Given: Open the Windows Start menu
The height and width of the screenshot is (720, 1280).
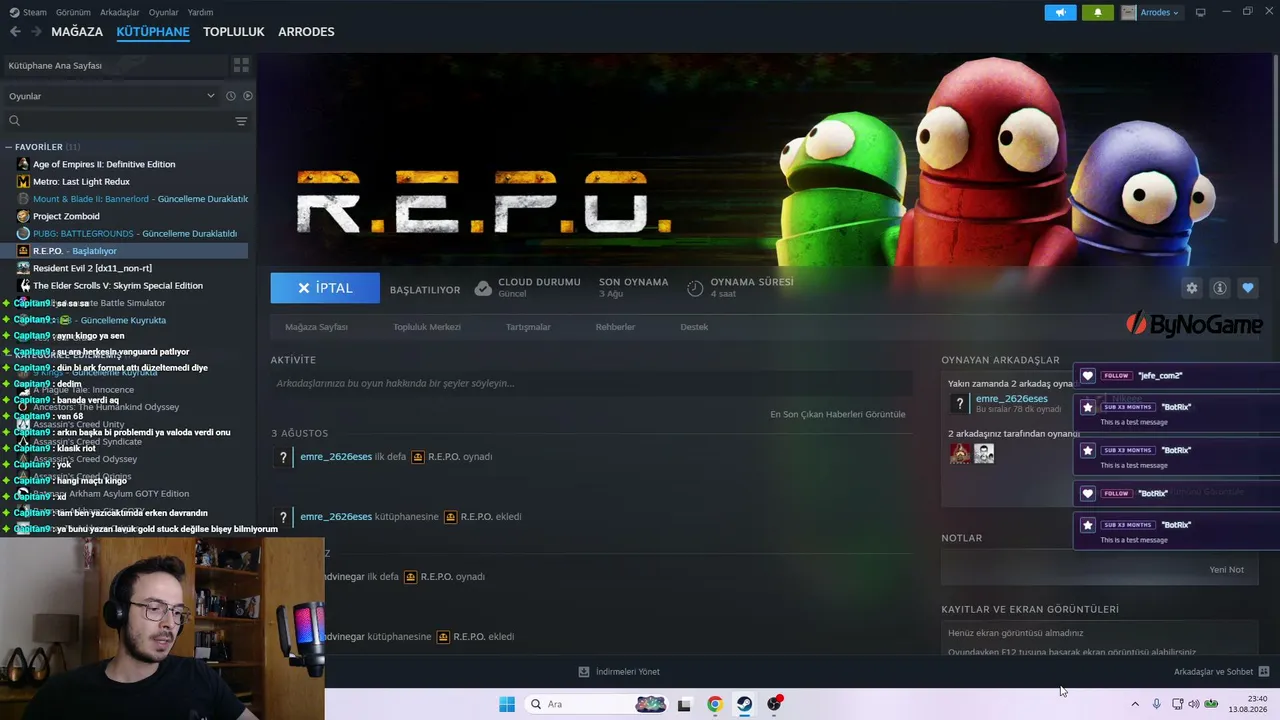Looking at the screenshot, I should tap(507, 704).
